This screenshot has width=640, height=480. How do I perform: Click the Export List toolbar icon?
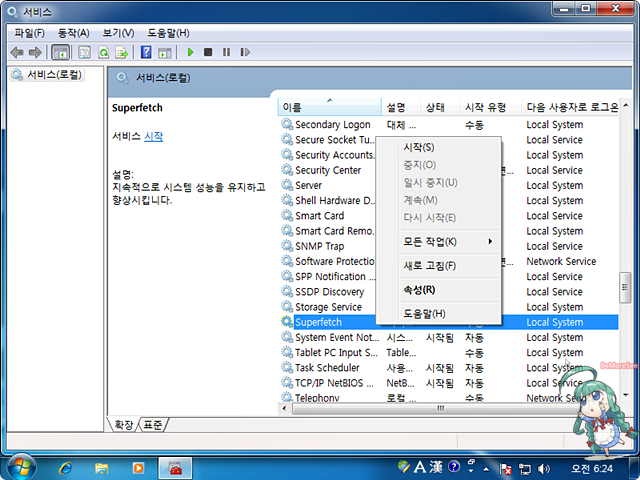tap(121, 52)
